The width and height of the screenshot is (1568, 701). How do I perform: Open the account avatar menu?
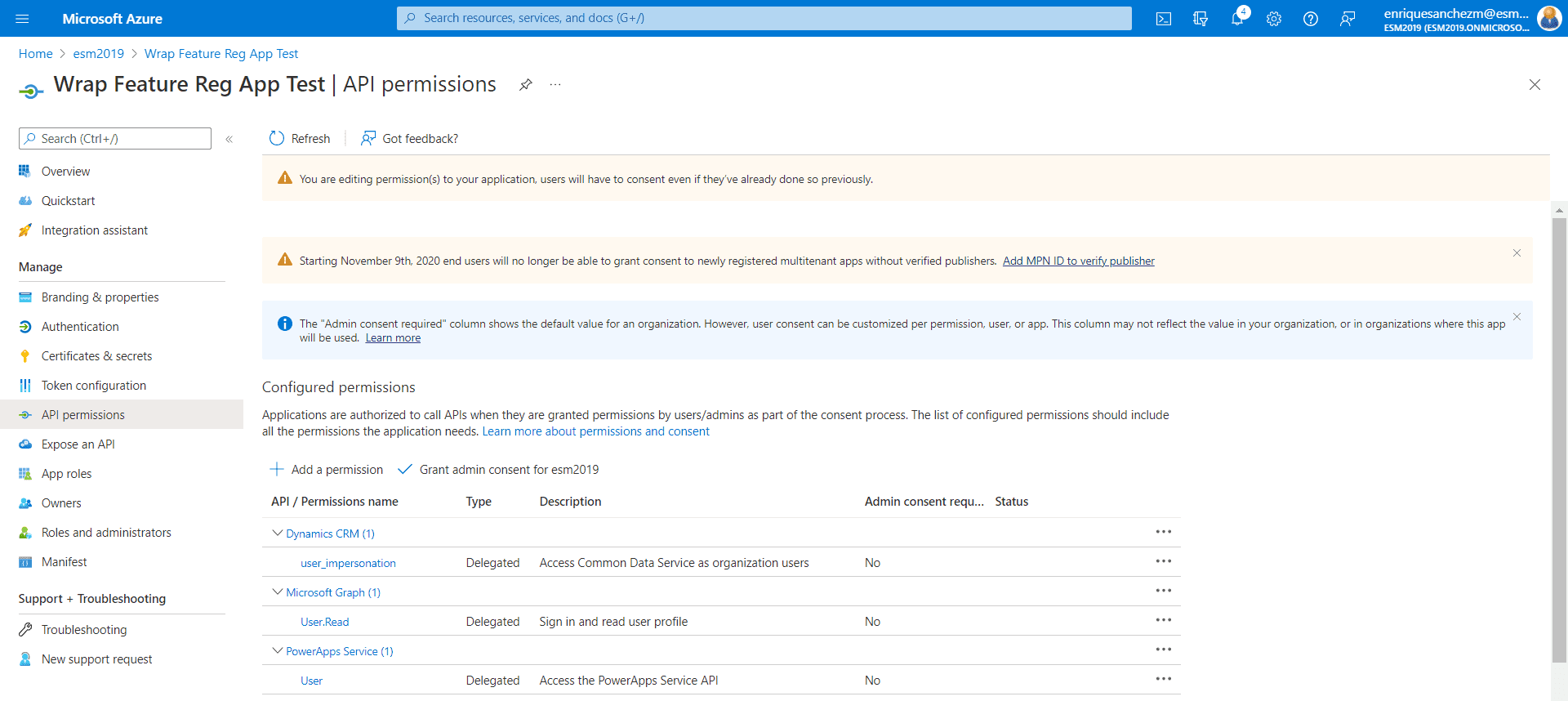[1548, 18]
